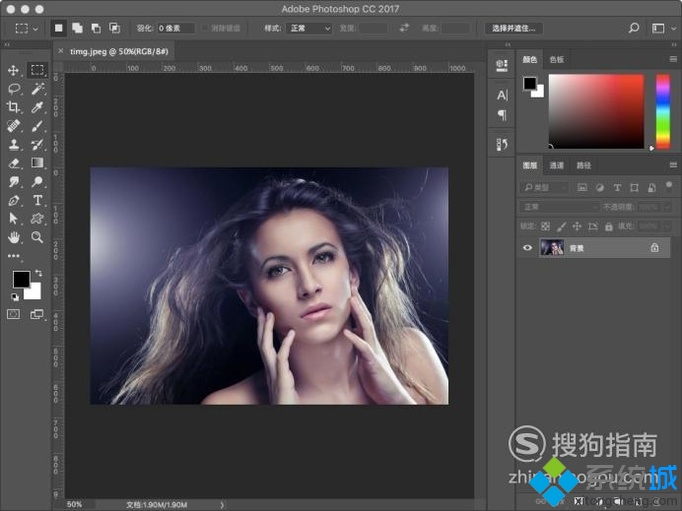Toggle the anti-alias checkbox
Image resolution: width=682 pixels, height=511 pixels.
pyautogui.click(x=204, y=28)
